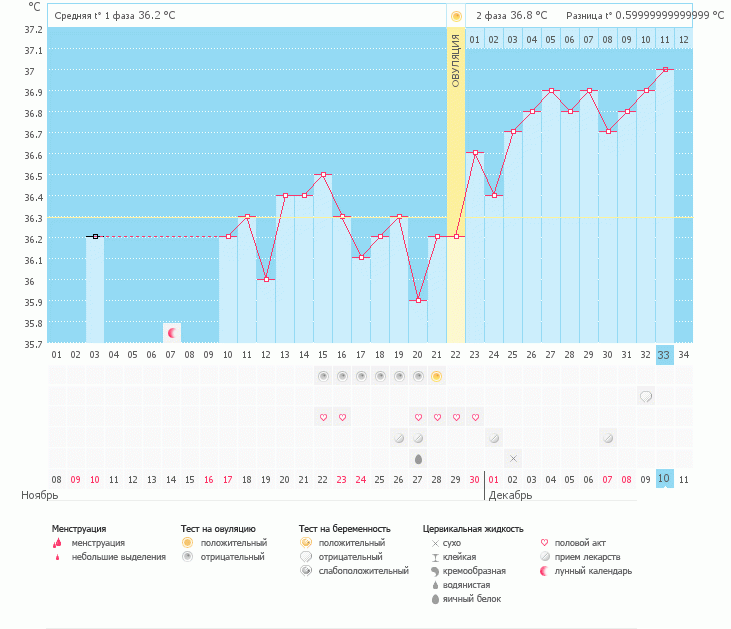The width and height of the screenshot is (731, 629).
Task: Click the first temperature point on cycle day 03
Action: [x=95, y=237]
